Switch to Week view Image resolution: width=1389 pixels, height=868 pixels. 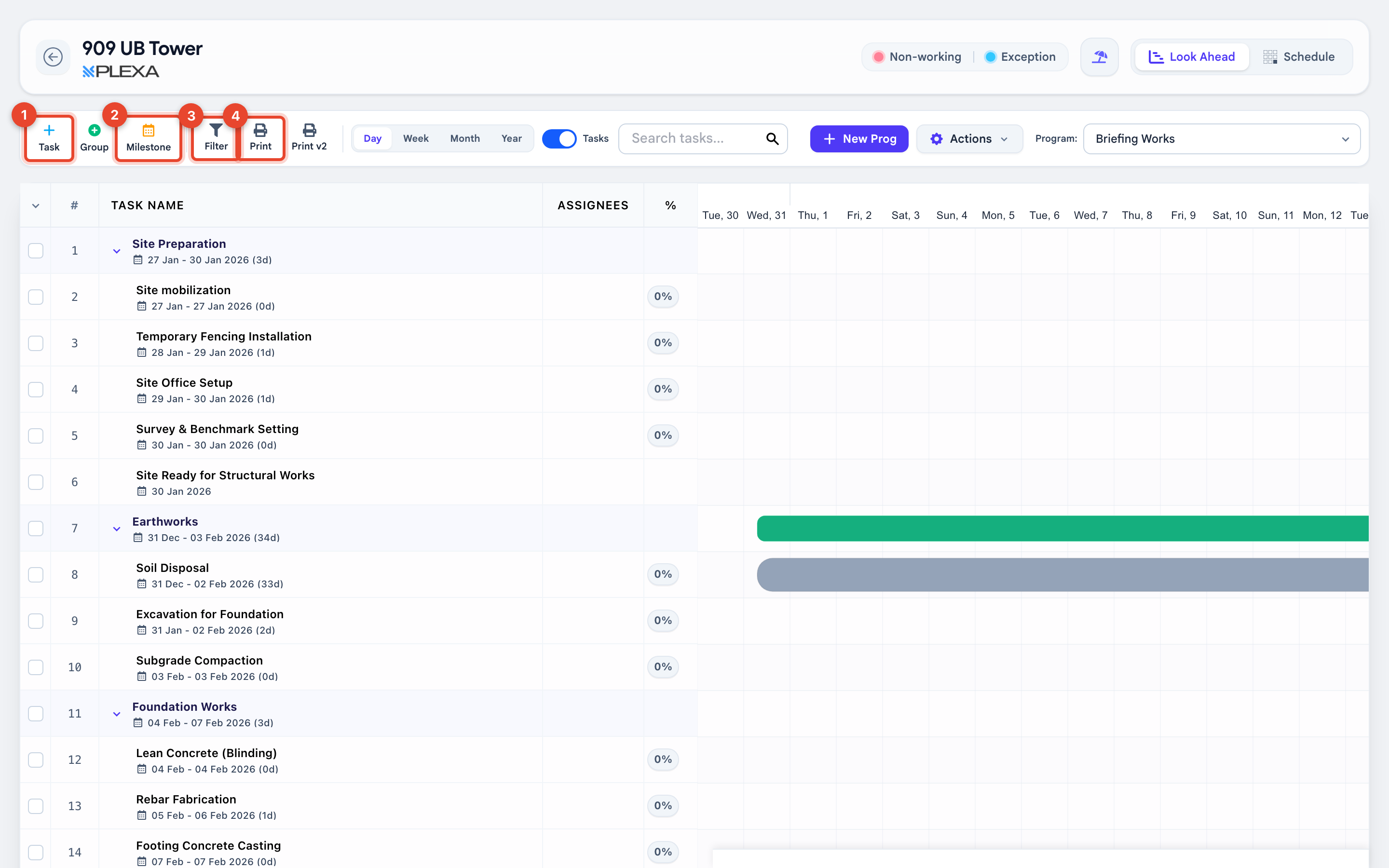click(x=416, y=138)
